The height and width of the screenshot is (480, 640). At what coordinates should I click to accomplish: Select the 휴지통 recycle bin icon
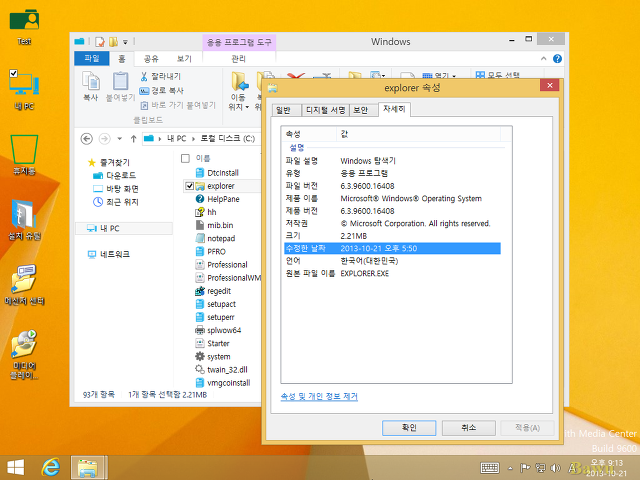[24, 154]
